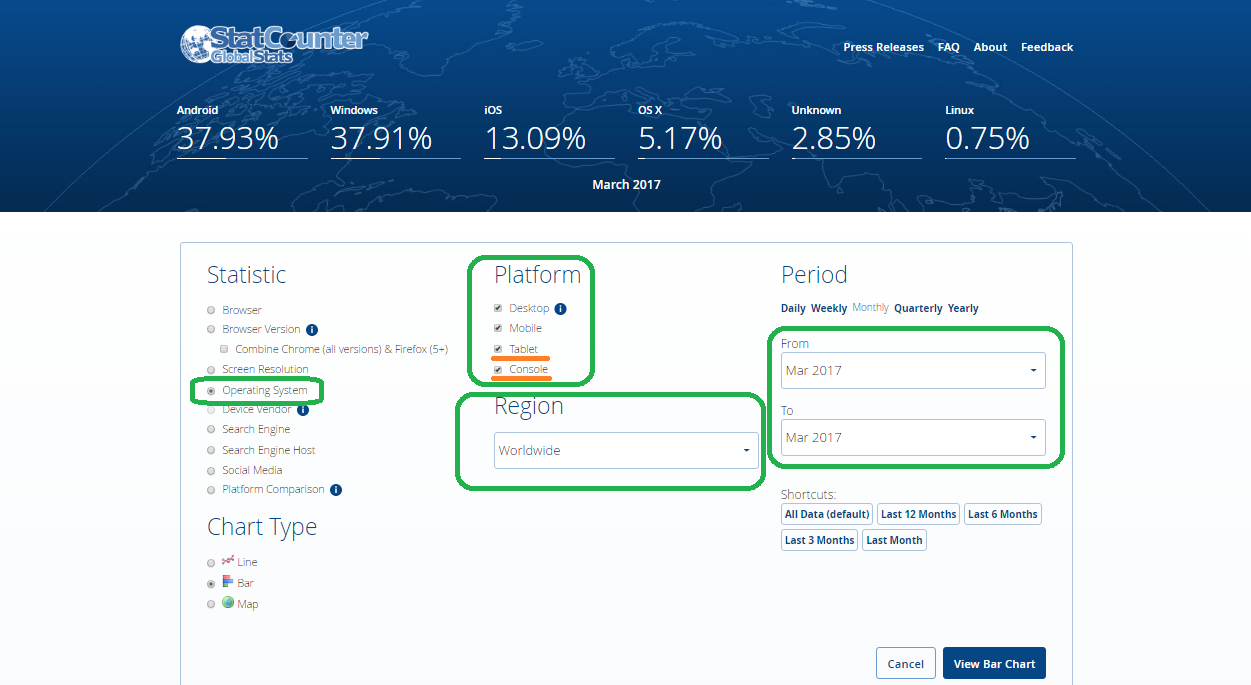Click the Linux 0.75% statistic
The image size is (1251, 685).
click(x=1010, y=130)
